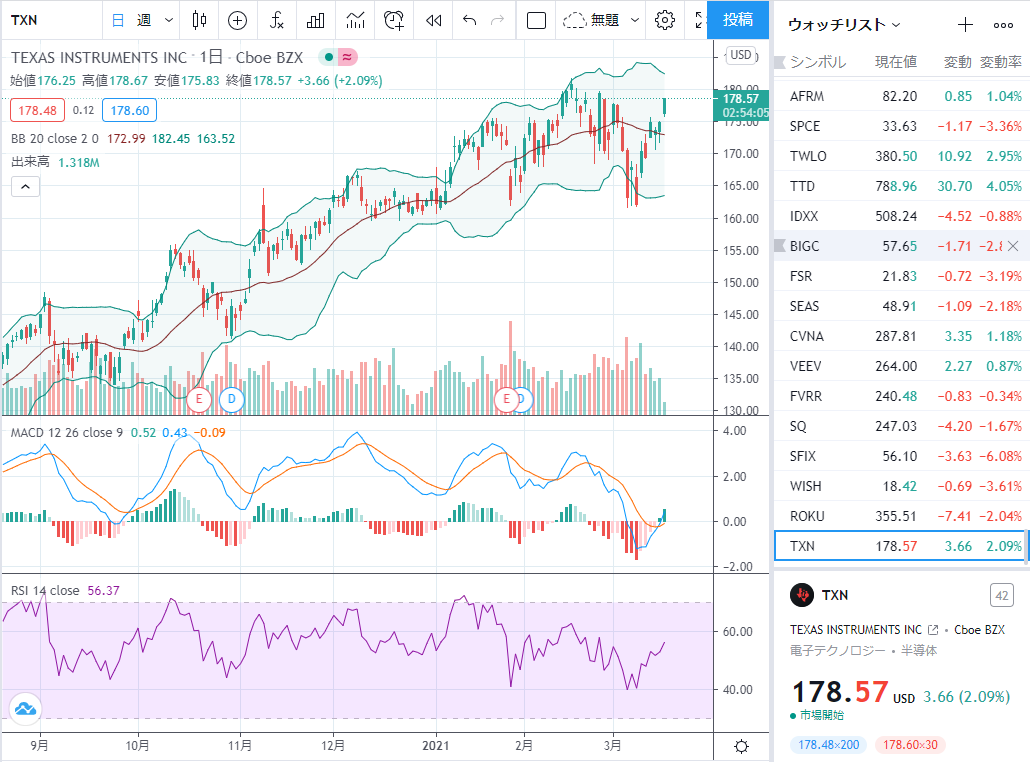Open the TEXAS INSTRUMENTS INC external link icon

click(933, 629)
